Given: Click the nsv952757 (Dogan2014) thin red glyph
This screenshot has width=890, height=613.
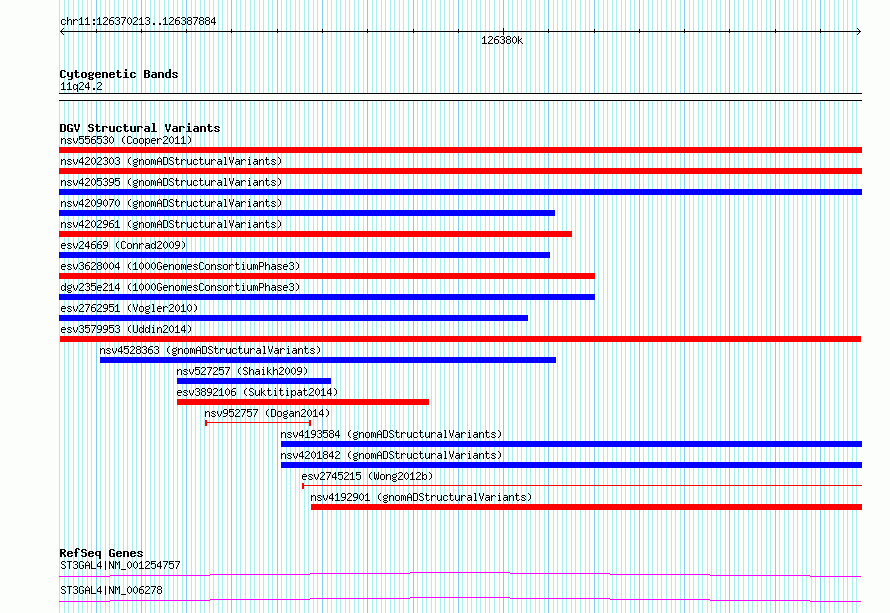Looking at the screenshot, I should (x=258, y=423).
